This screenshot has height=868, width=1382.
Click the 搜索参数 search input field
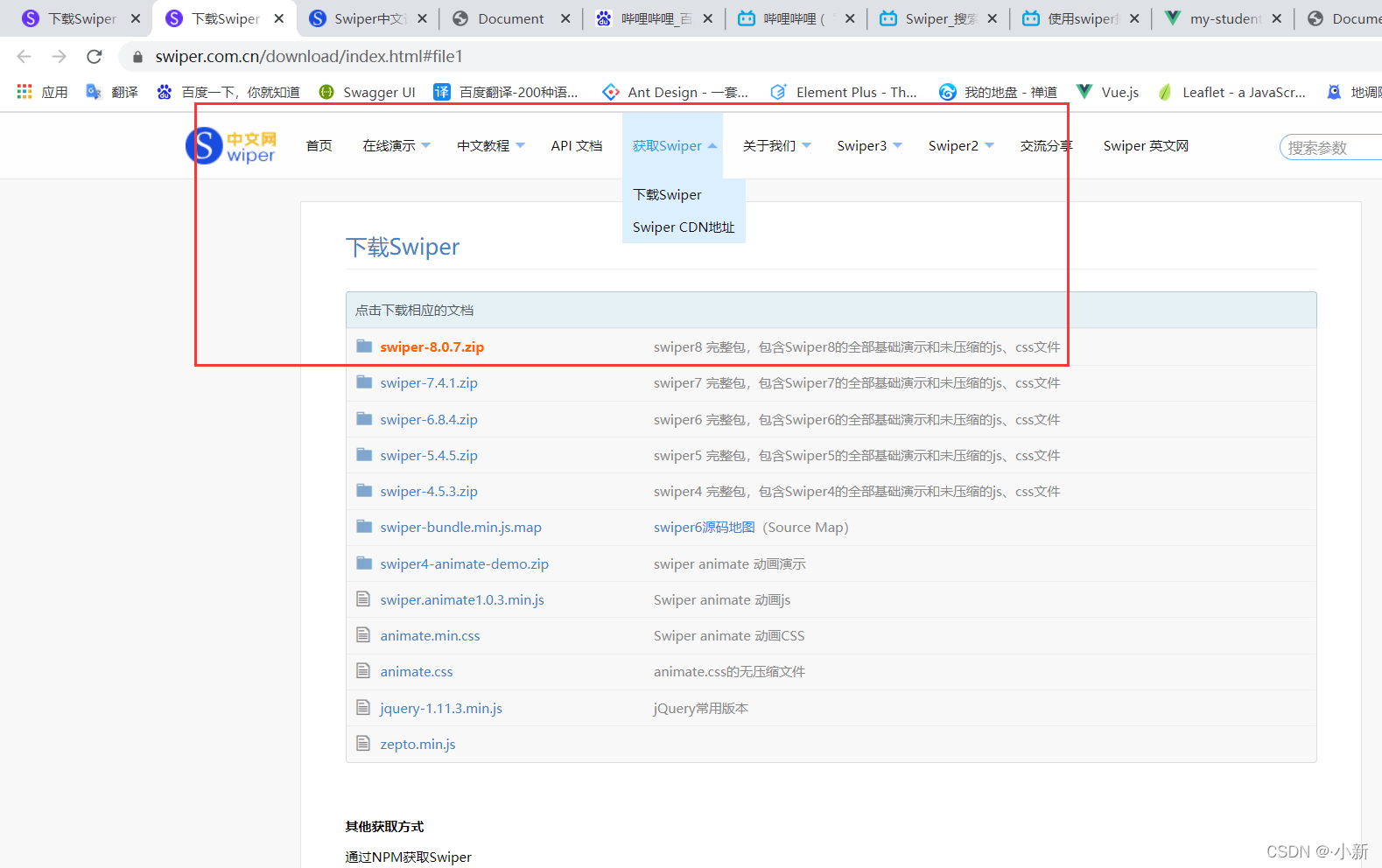pyautogui.click(x=1330, y=147)
